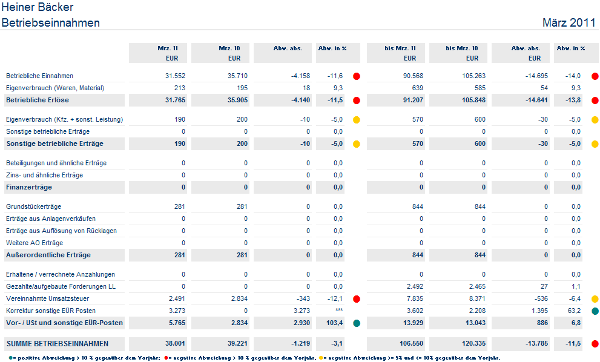Click teal dot in Korrektur sonstige EÜR year-to-date
Viewport: 600px width, 362px height.
click(x=595, y=311)
